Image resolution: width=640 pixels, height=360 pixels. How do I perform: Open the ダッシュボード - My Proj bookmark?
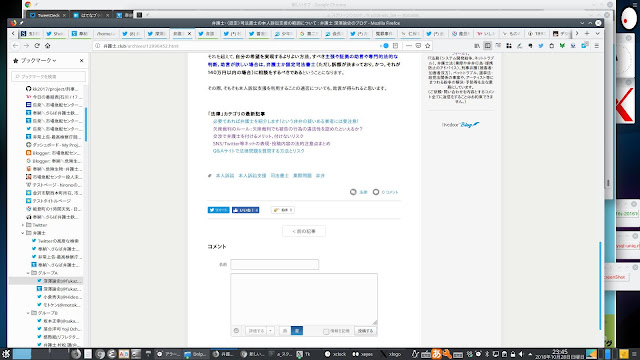pos(53,145)
